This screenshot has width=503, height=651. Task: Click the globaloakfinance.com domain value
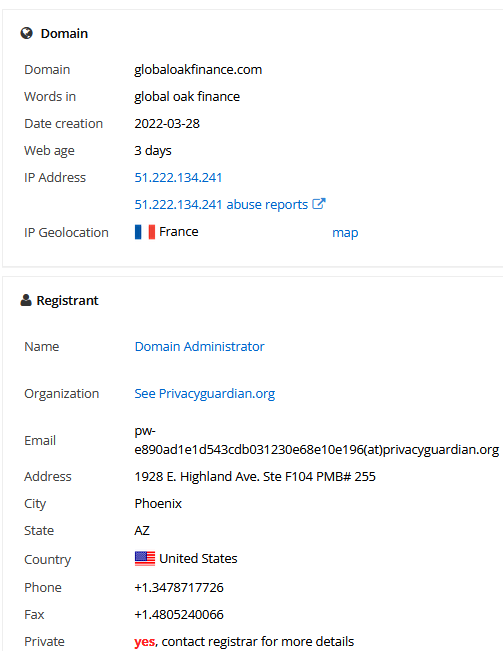[x=198, y=69]
